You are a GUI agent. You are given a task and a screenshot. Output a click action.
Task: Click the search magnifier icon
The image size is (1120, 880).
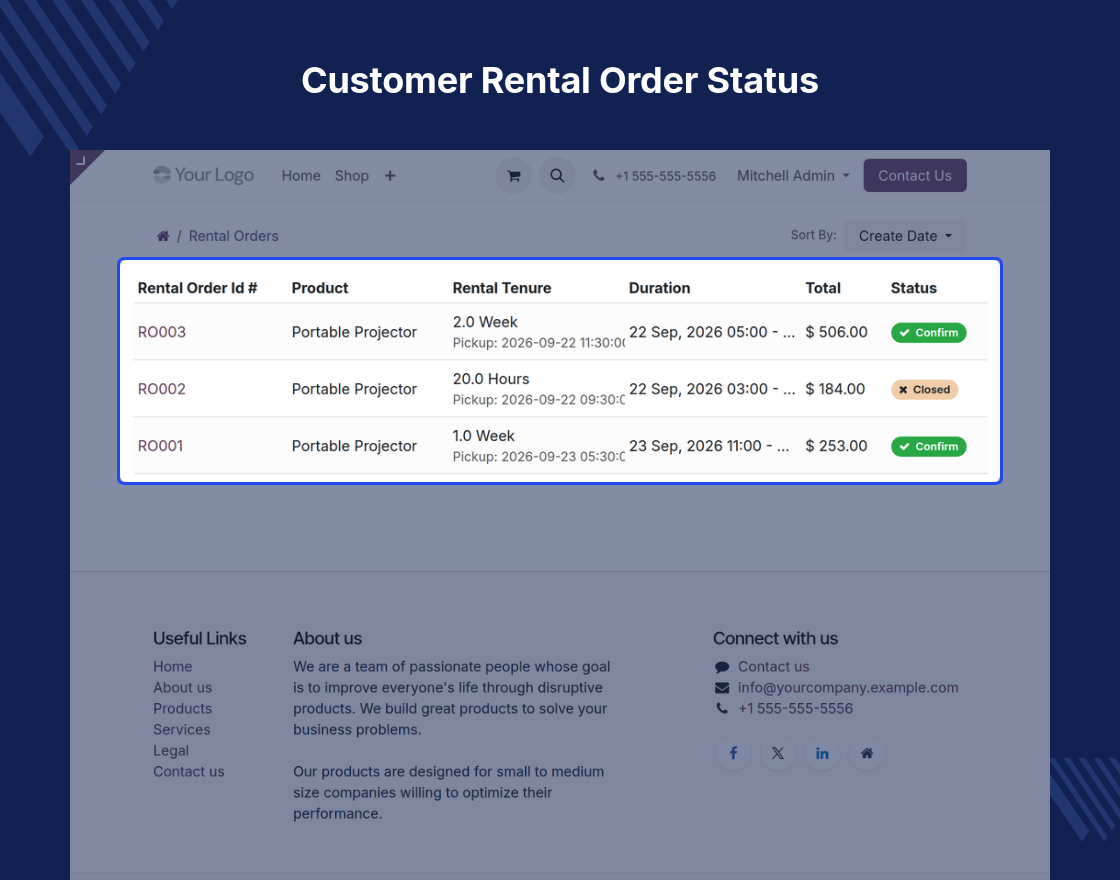[557, 176]
